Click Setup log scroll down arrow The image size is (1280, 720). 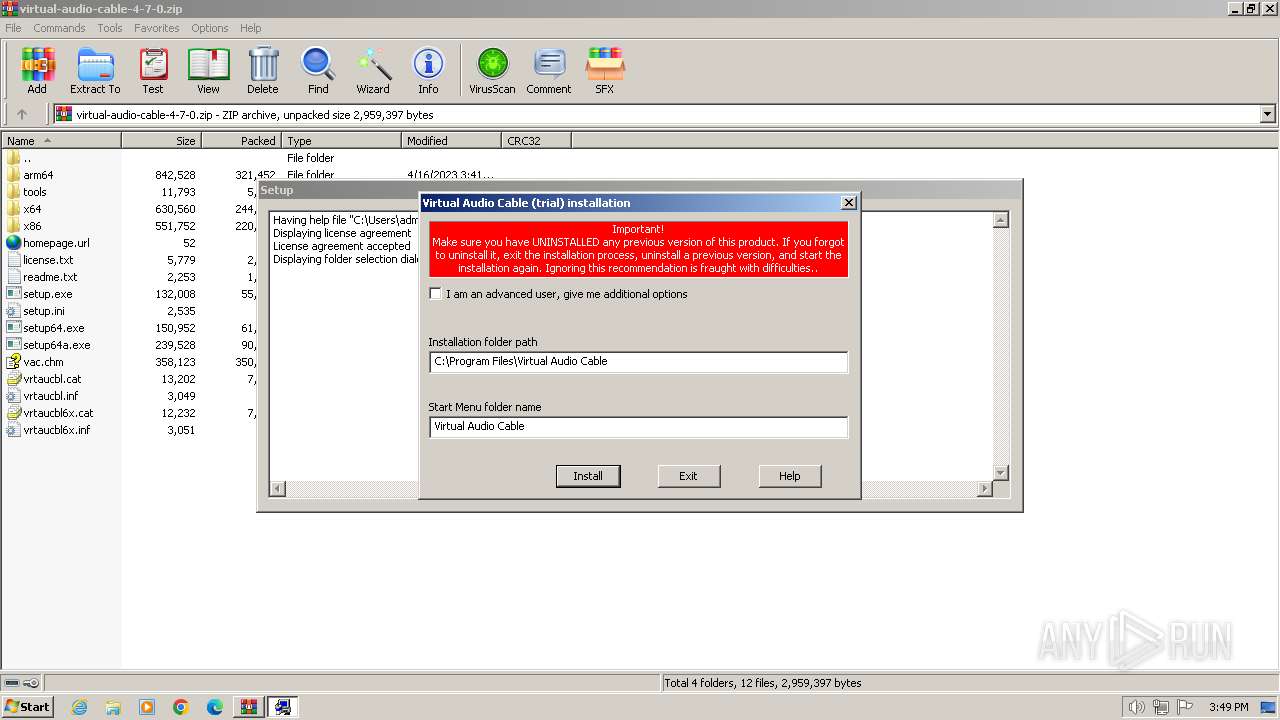1000,472
